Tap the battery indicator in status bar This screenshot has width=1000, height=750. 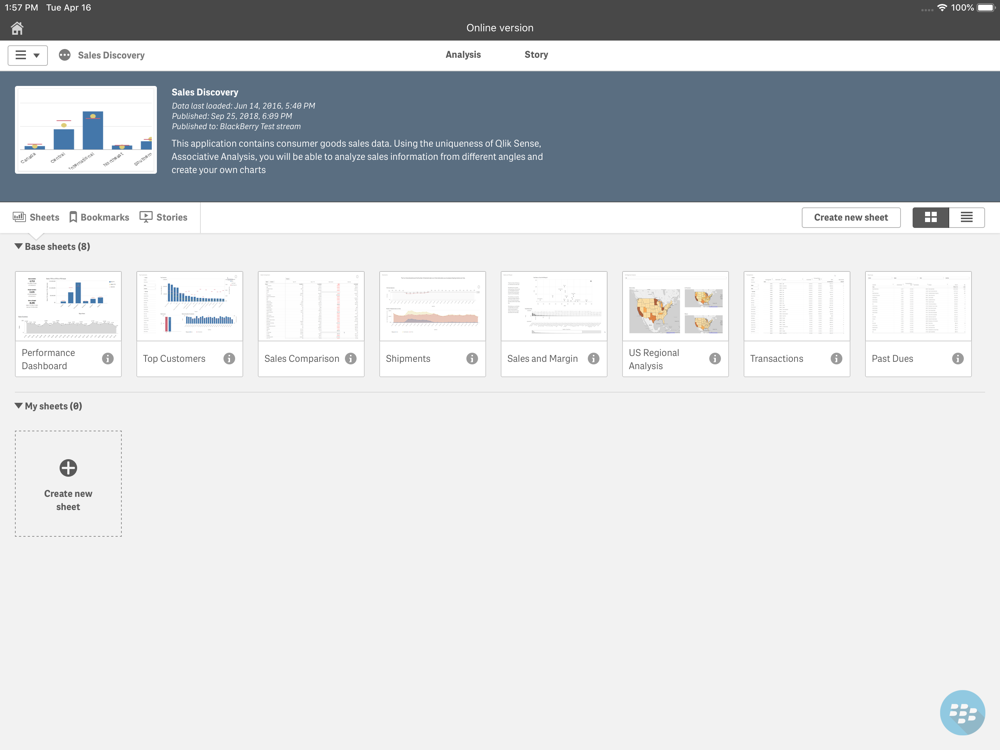[x=986, y=8]
